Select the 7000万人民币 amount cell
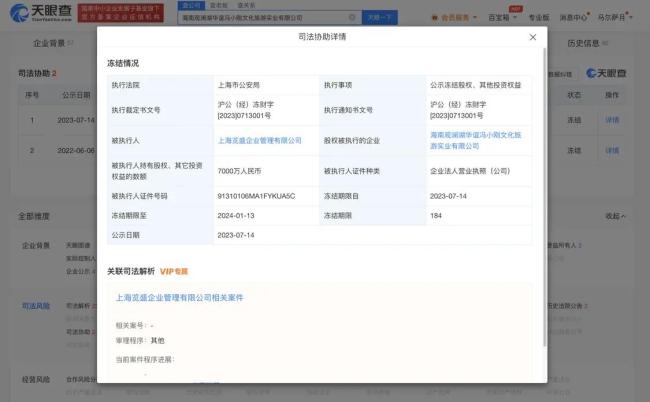 point(239,171)
